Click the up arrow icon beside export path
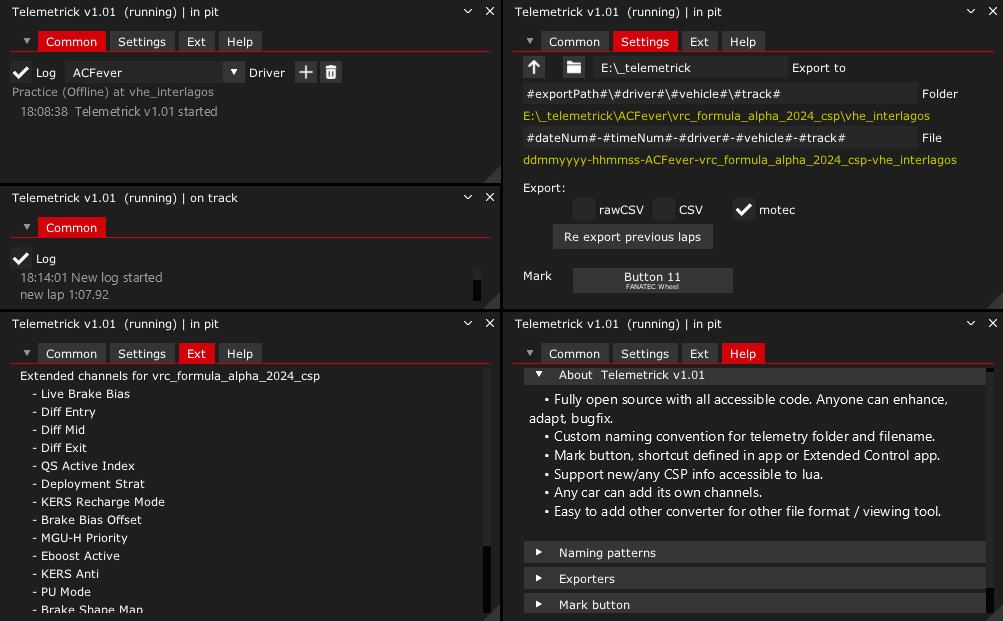 pyautogui.click(x=534, y=67)
